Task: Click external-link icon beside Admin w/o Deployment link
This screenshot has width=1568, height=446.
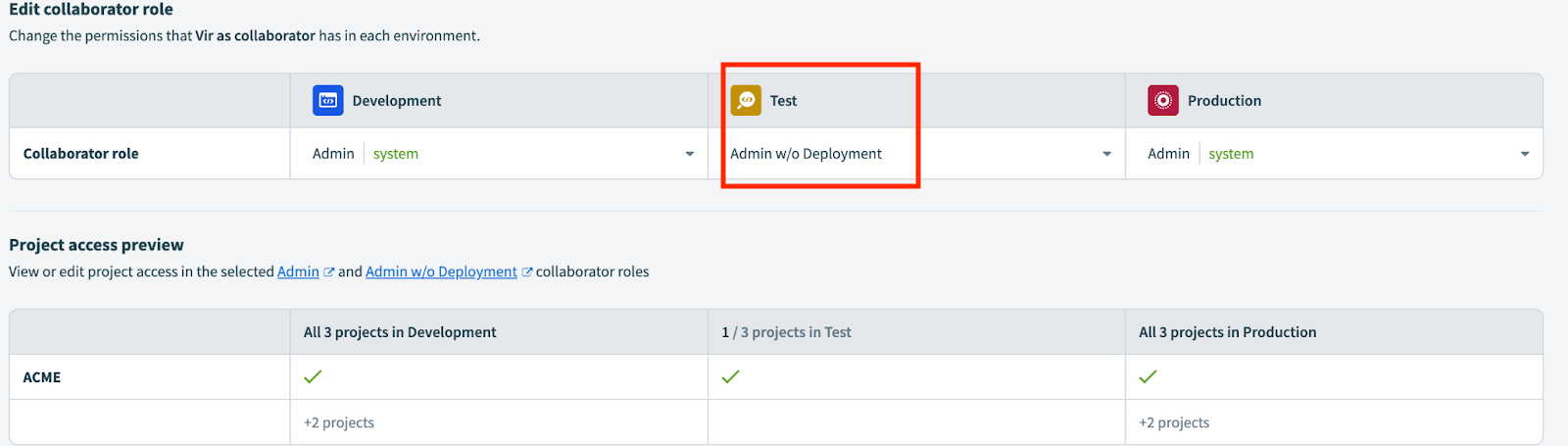Action: coord(527,273)
